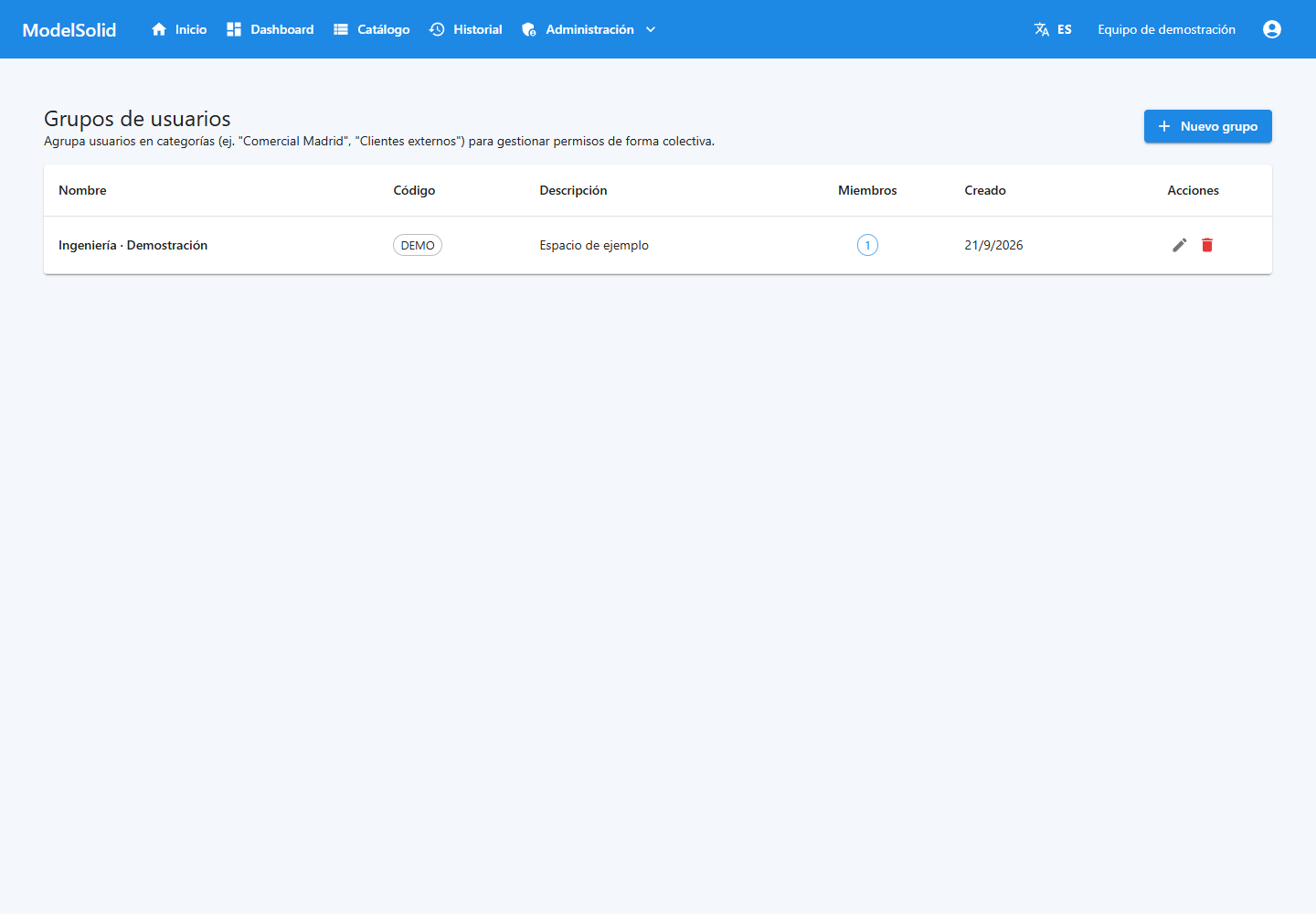Select the Espacio de ejemplo description

pos(594,245)
